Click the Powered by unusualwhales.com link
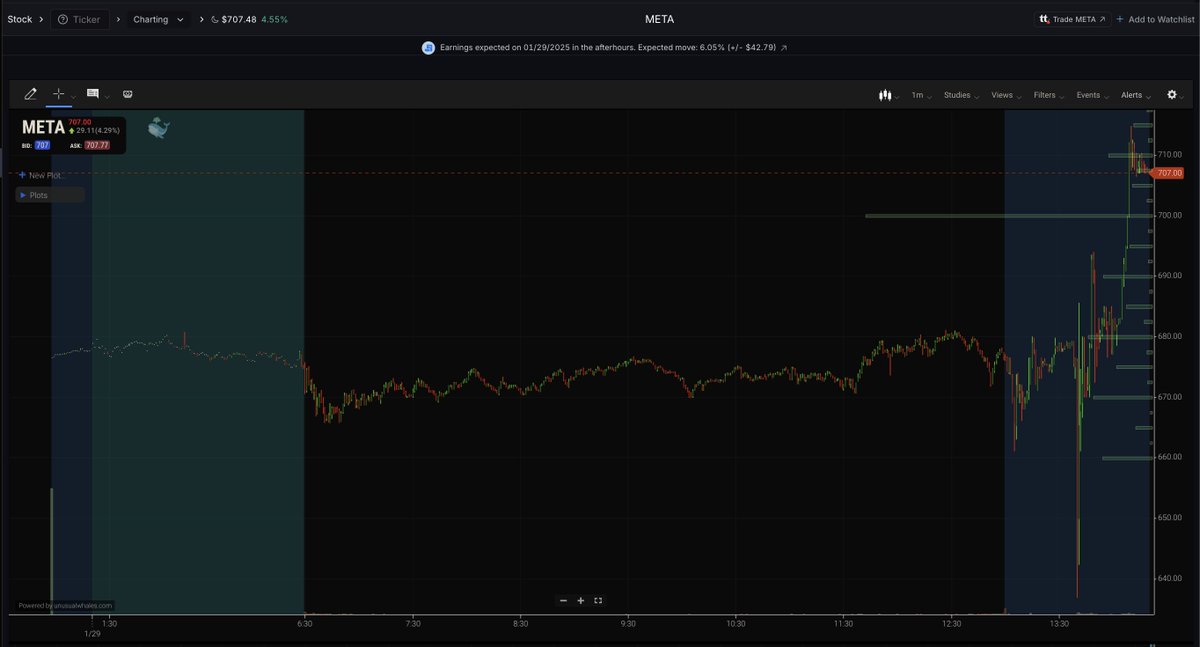 tap(66, 605)
